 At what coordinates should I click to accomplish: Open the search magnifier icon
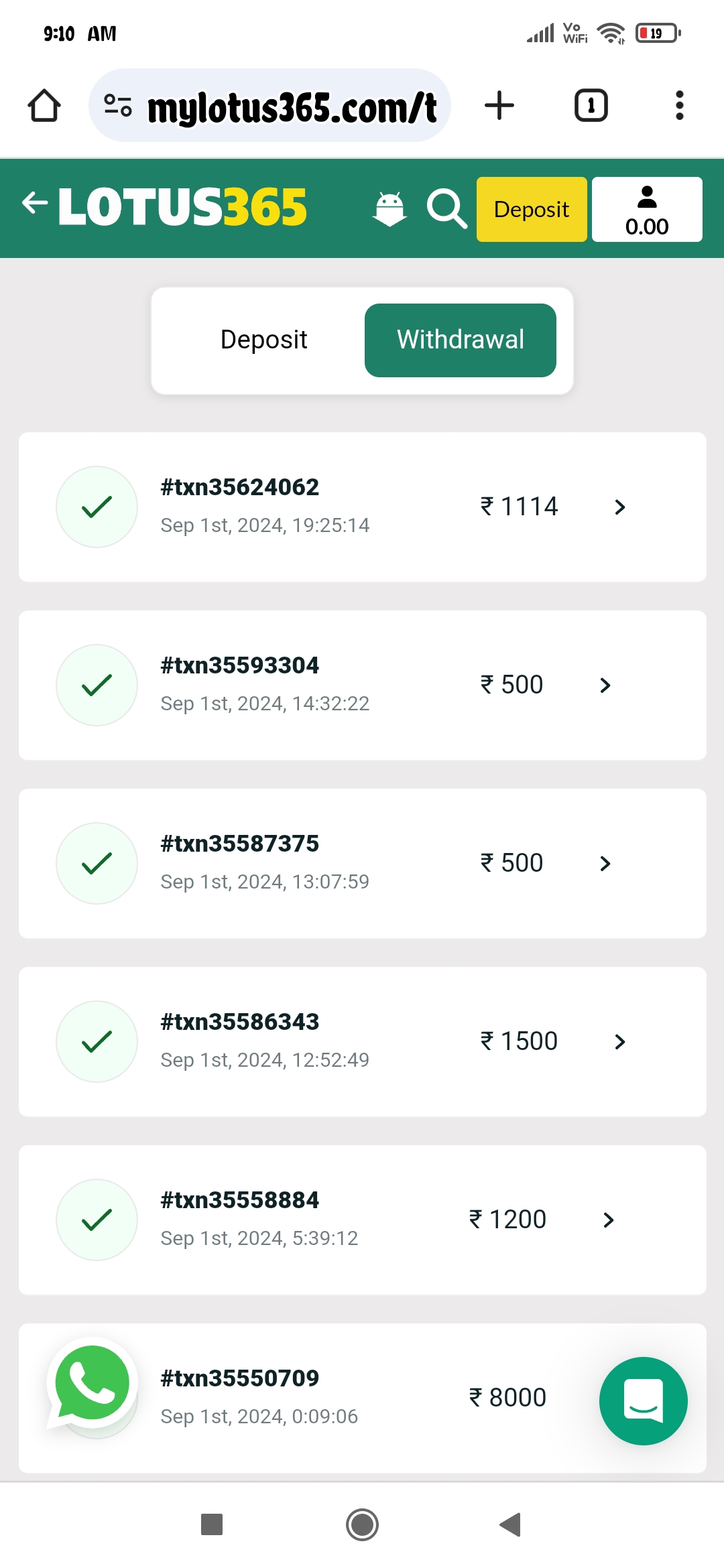(x=446, y=209)
